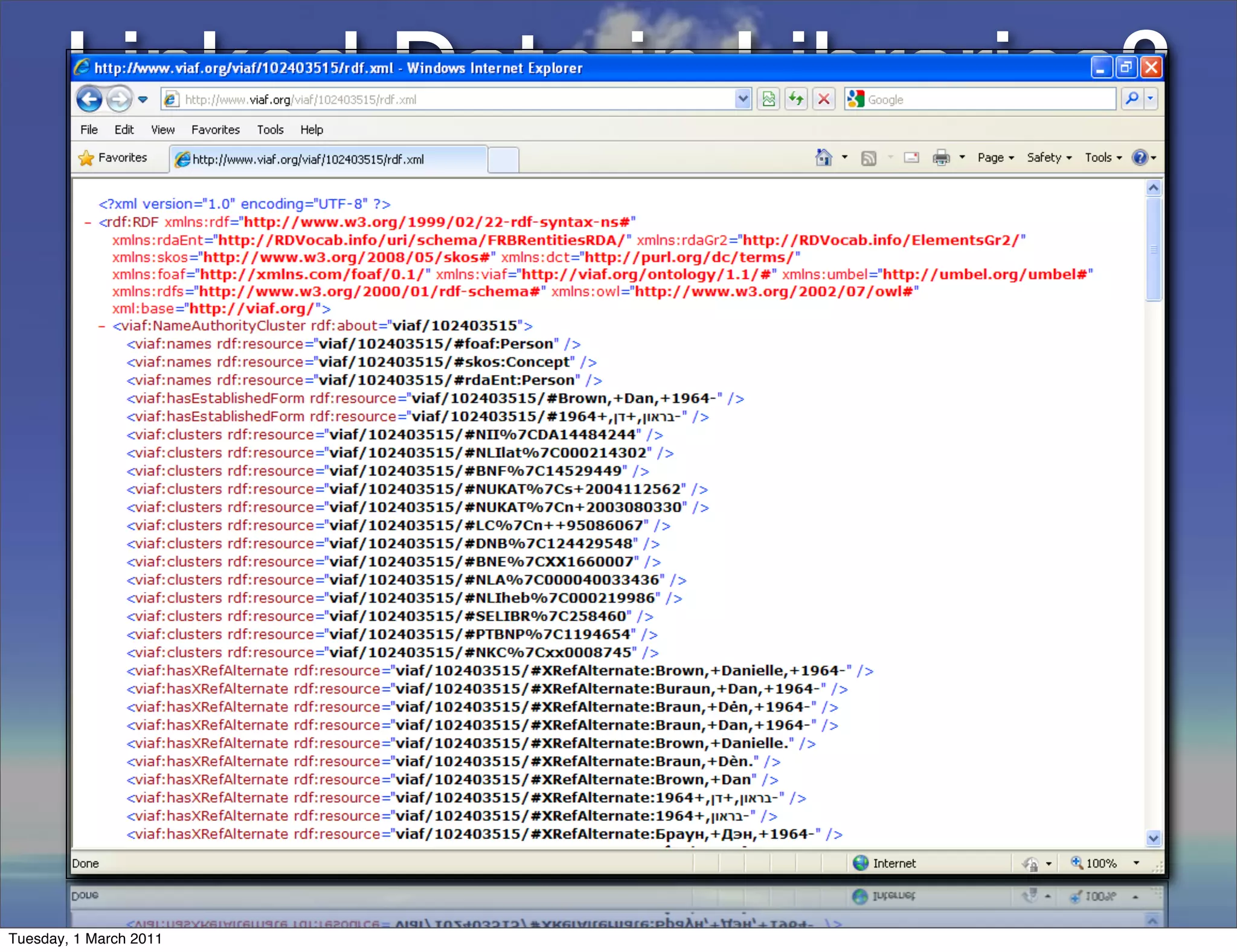The width and height of the screenshot is (1237, 952).
Task: Open the address bar history dropdown
Action: tap(742, 99)
